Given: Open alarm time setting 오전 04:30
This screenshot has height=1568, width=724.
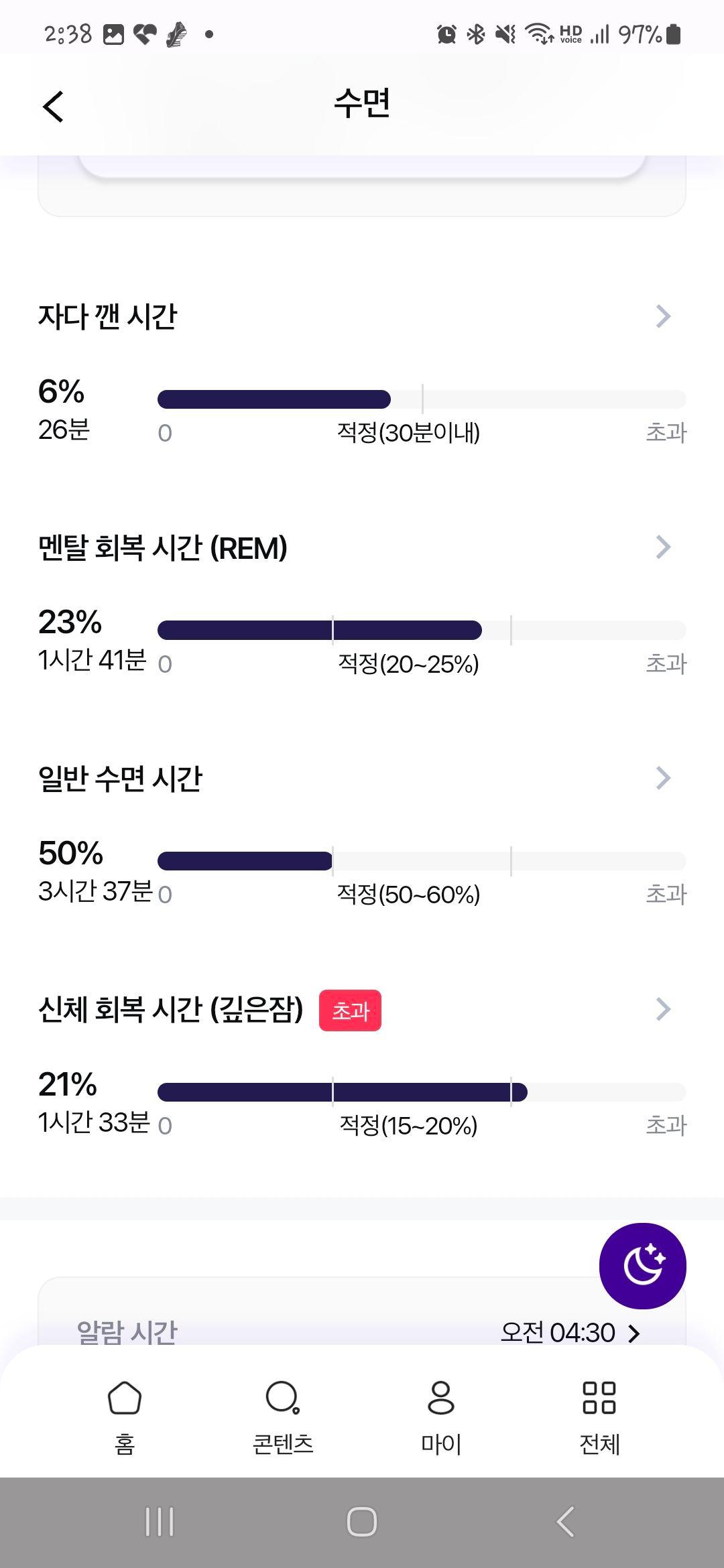Looking at the screenshot, I should pos(570,1332).
